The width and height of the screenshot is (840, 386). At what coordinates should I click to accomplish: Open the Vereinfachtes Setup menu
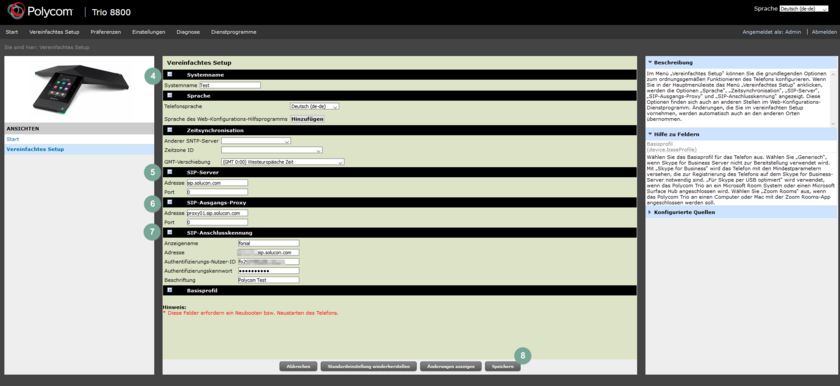click(x=54, y=32)
